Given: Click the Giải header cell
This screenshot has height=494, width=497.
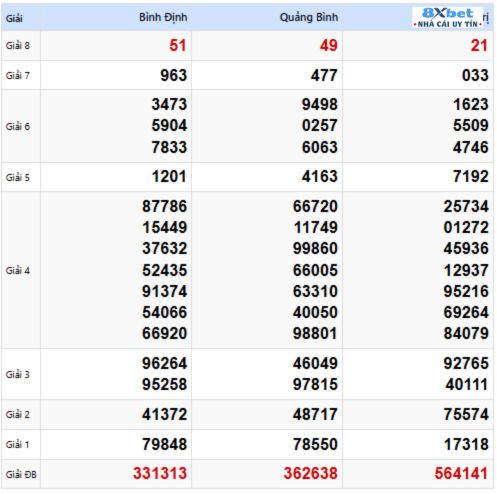Looking at the screenshot, I should click(14, 18).
